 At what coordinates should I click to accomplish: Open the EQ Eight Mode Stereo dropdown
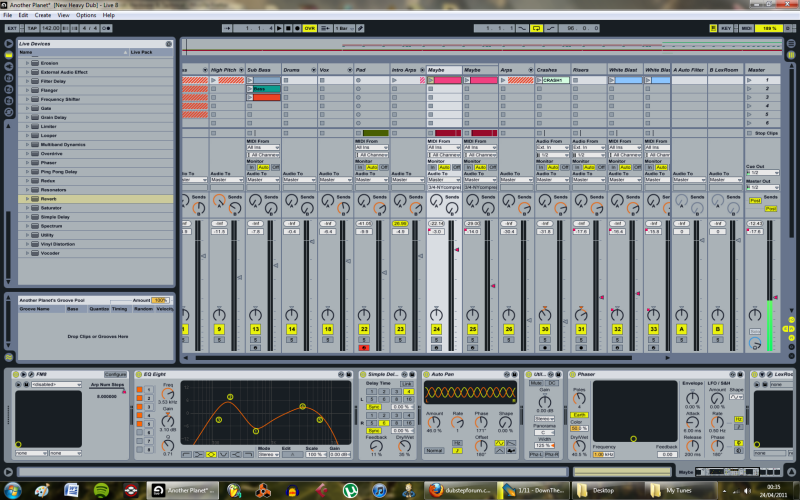(268, 455)
